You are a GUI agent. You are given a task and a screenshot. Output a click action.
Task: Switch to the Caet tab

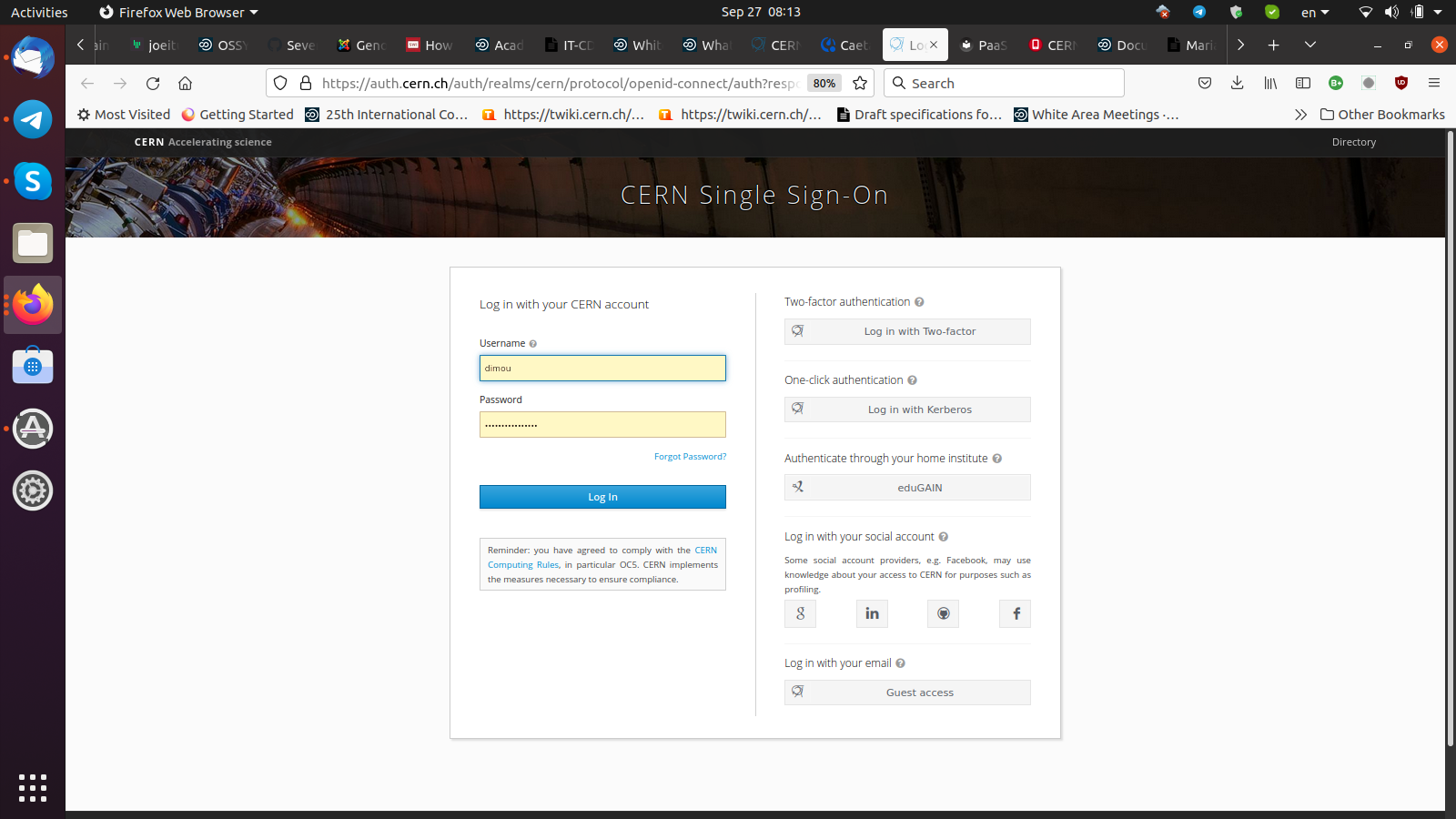coord(844,45)
